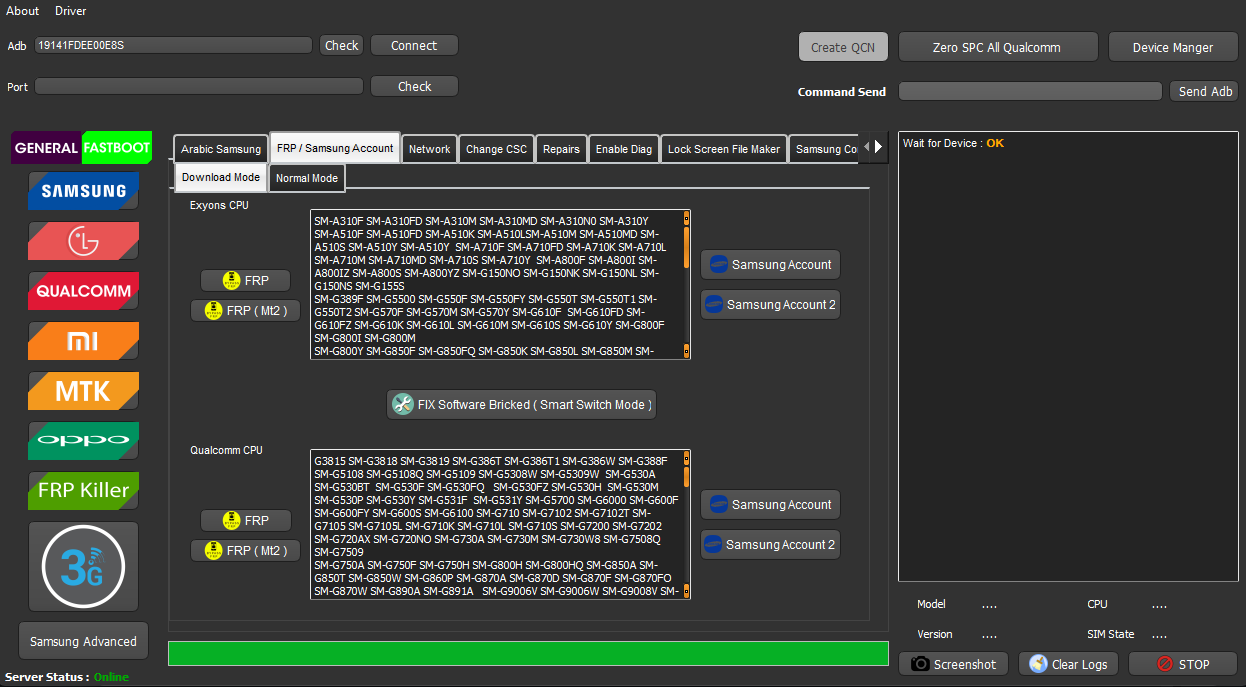Screen dimensions: 1246x687
Task: Switch to Lock Screen File Maker tab
Action: (724, 149)
